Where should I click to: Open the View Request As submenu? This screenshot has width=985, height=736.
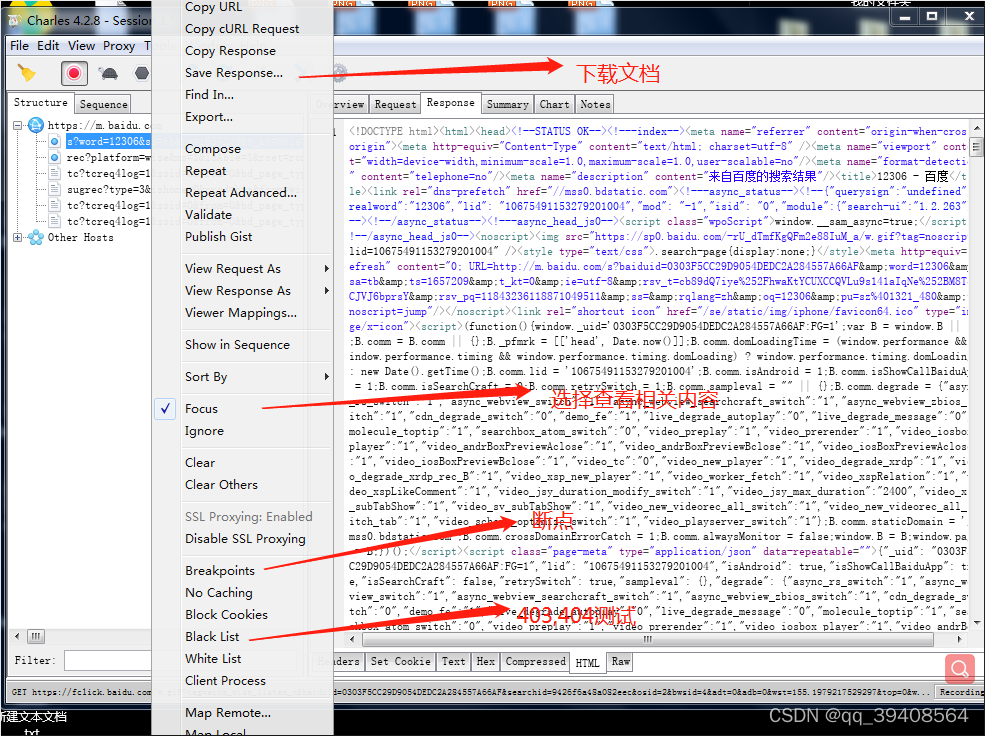(256, 269)
